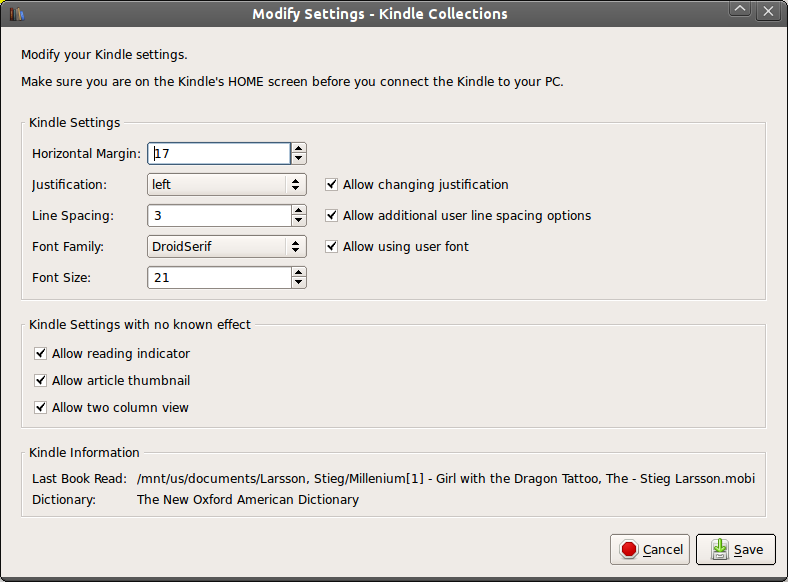Click the red stop icon on Cancel
The image size is (788, 582).
pyautogui.click(x=629, y=549)
